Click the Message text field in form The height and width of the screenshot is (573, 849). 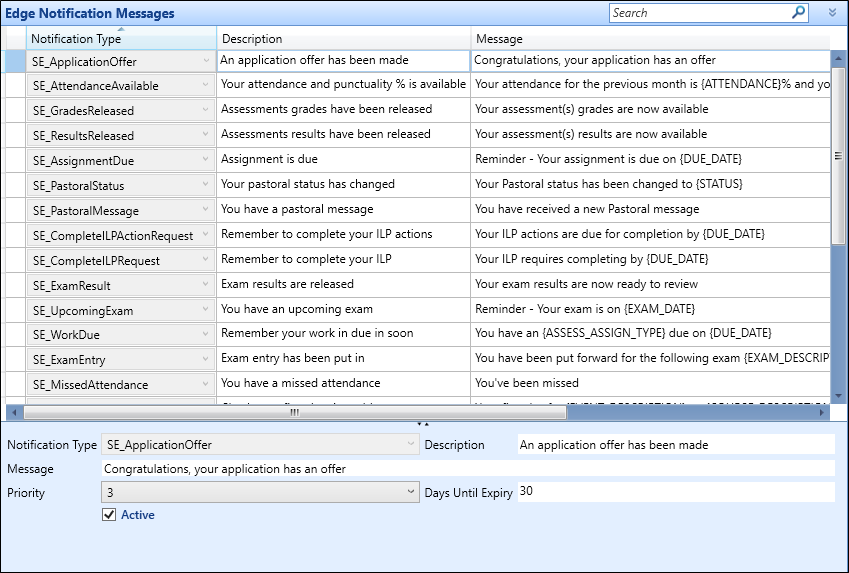[x=467, y=469]
